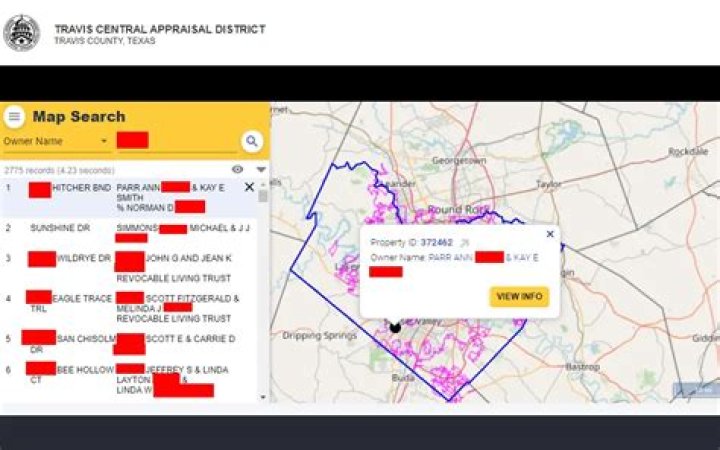Click the results list scroll down arrow
Image resolution: width=720 pixels, height=450 pixels.
point(263,397)
